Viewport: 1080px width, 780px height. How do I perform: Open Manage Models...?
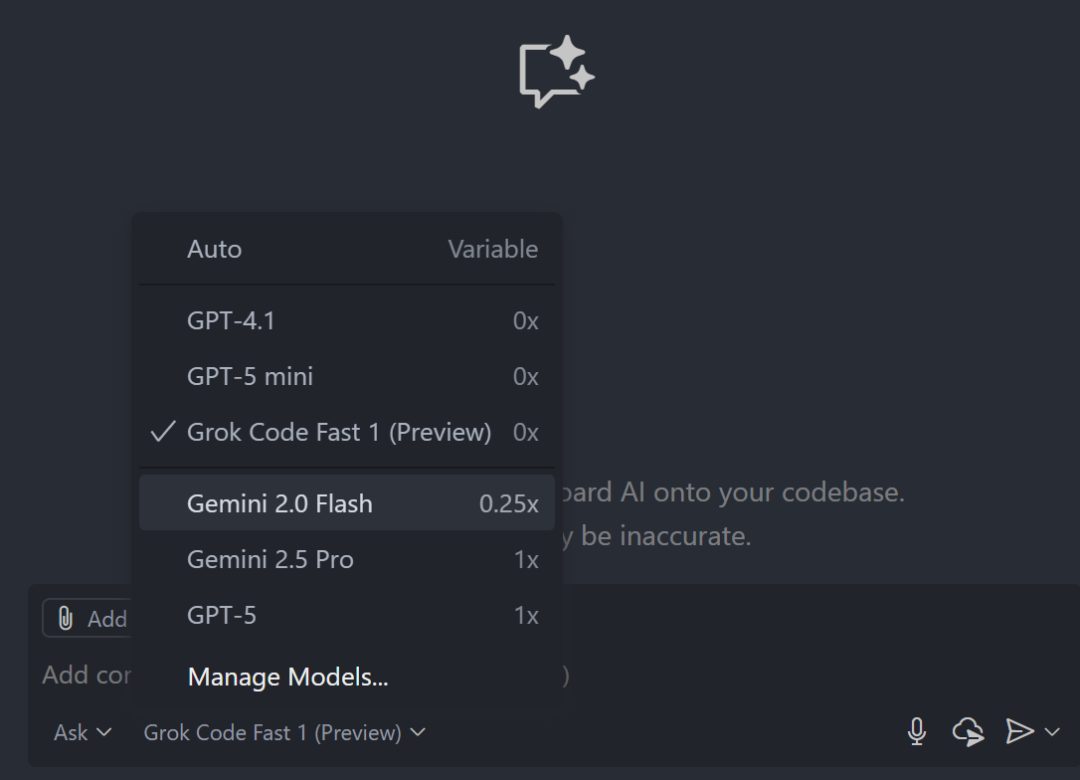(x=288, y=677)
